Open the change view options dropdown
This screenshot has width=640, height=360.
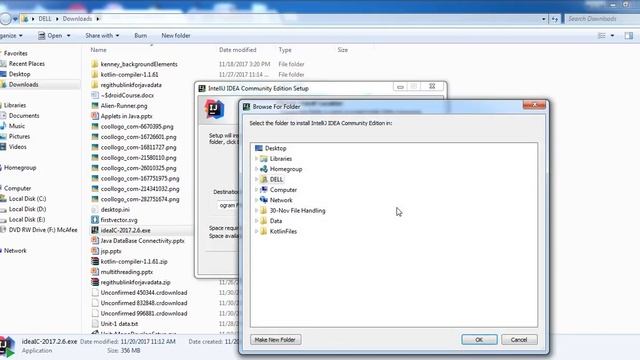coord(612,36)
